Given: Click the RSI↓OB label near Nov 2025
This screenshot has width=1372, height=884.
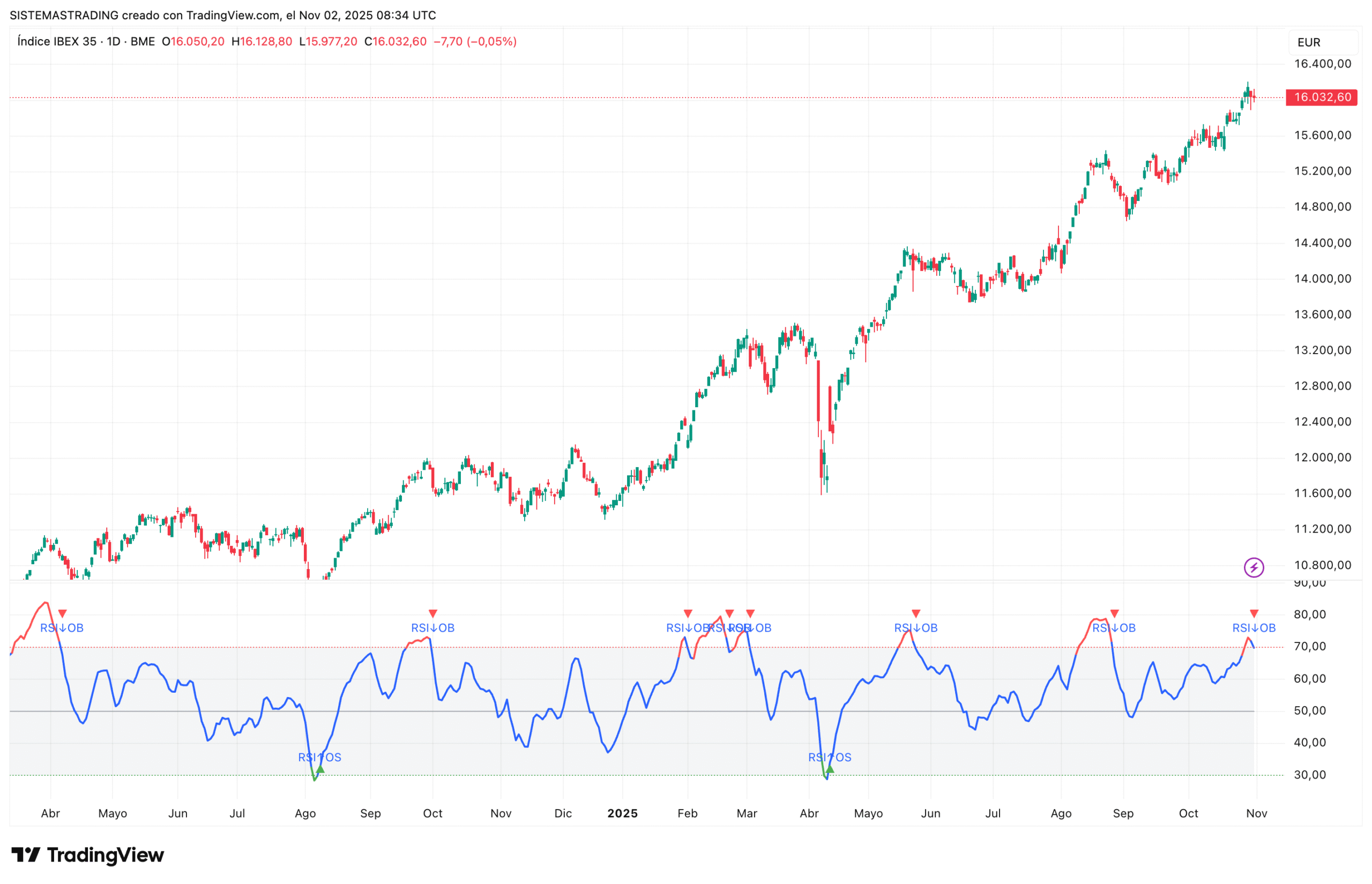Looking at the screenshot, I should 1254,628.
